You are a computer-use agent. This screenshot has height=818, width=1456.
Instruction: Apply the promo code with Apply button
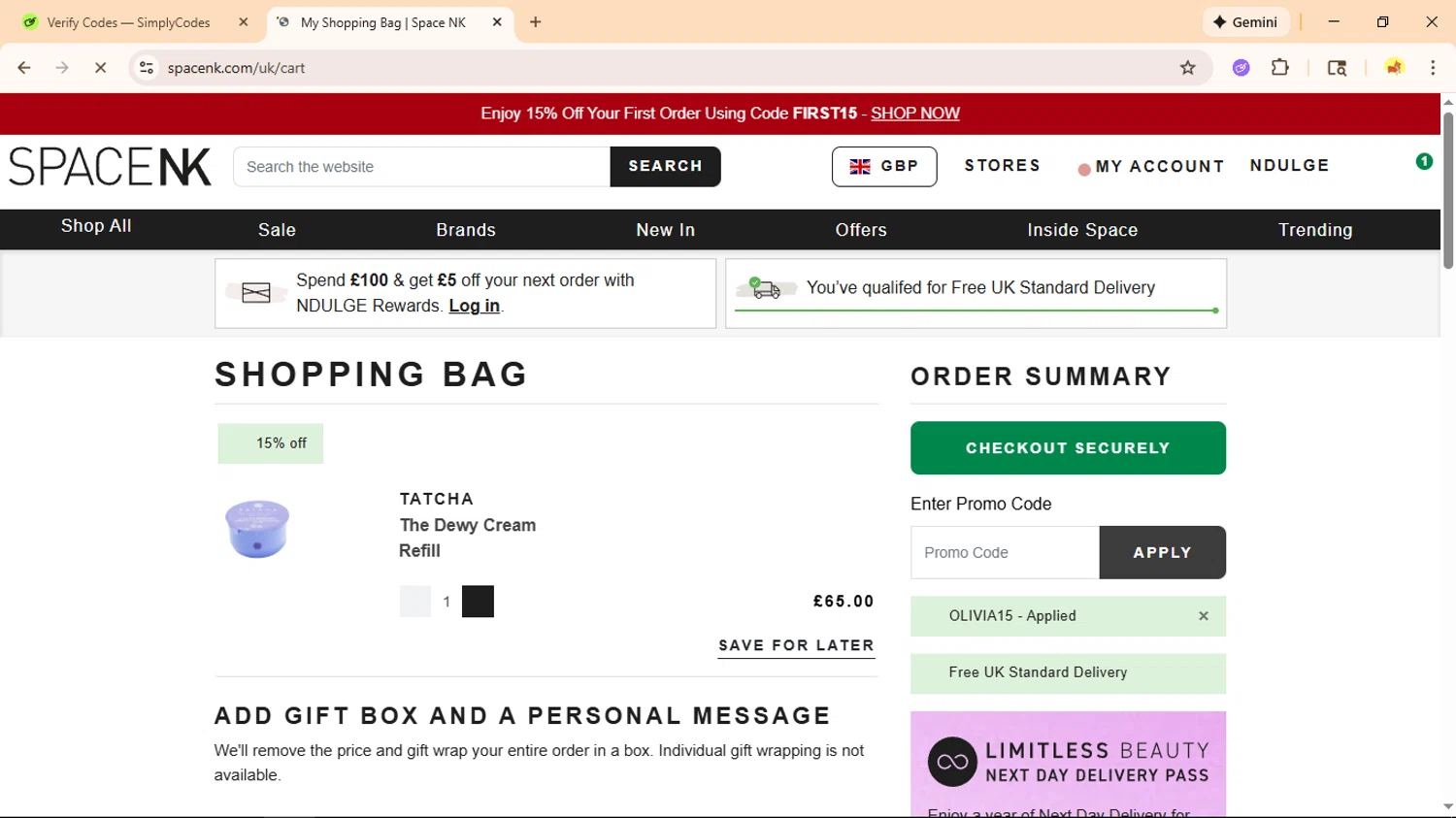(x=1162, y=552)
